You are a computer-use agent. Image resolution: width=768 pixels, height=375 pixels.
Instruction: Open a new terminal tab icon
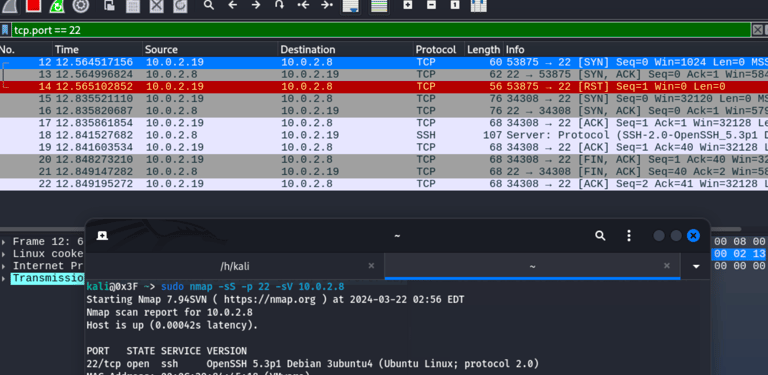tap(102, 236)
